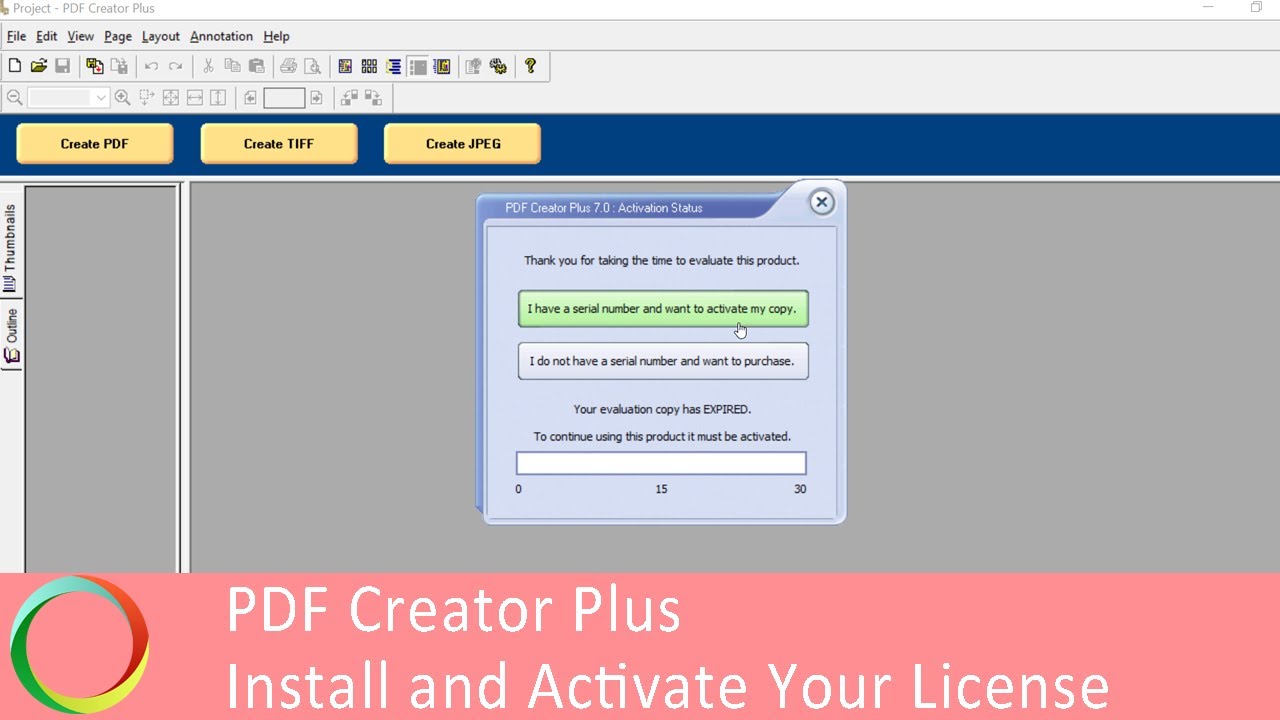Open settings with the gears icon

[498, 66]
